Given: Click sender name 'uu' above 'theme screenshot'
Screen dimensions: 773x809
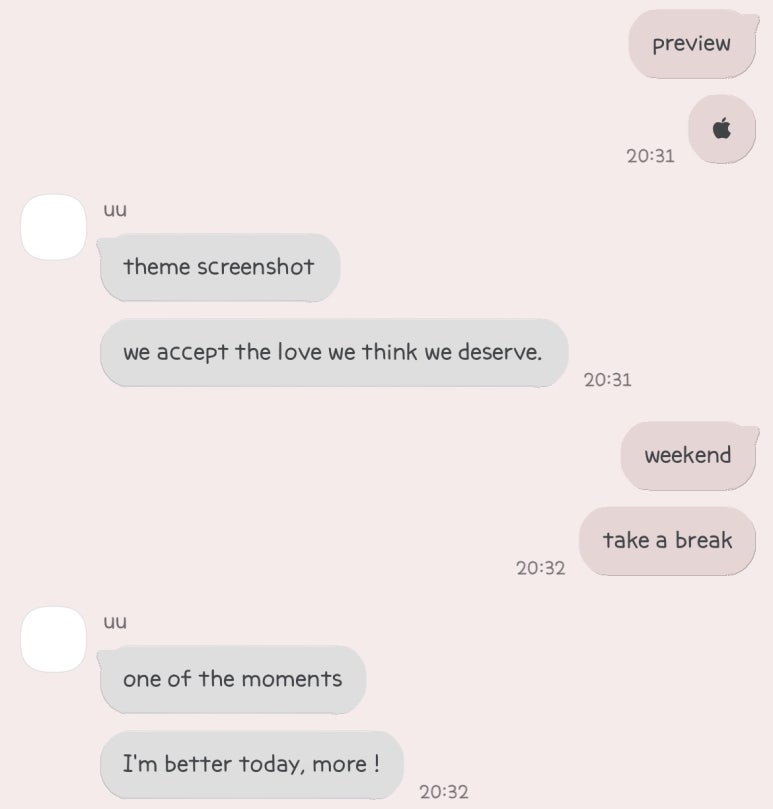Looking at the screenshot, I should [x=115, y=209].
